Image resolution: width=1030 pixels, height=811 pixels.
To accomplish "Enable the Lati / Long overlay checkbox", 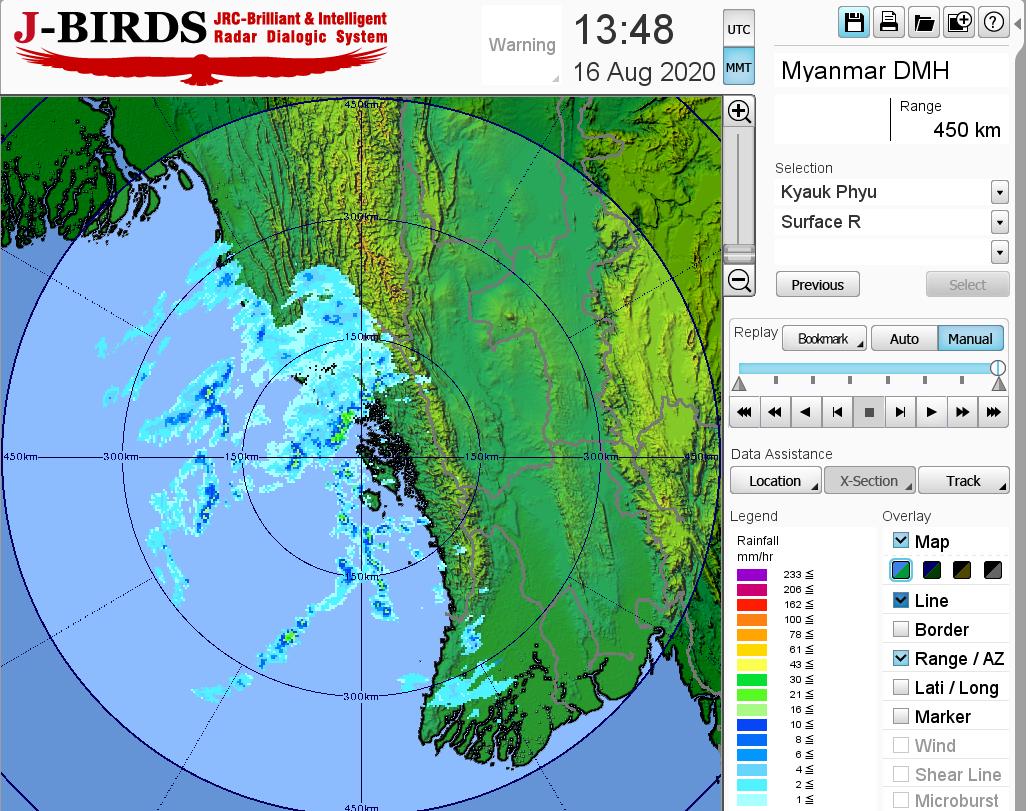I will [901, 687].
